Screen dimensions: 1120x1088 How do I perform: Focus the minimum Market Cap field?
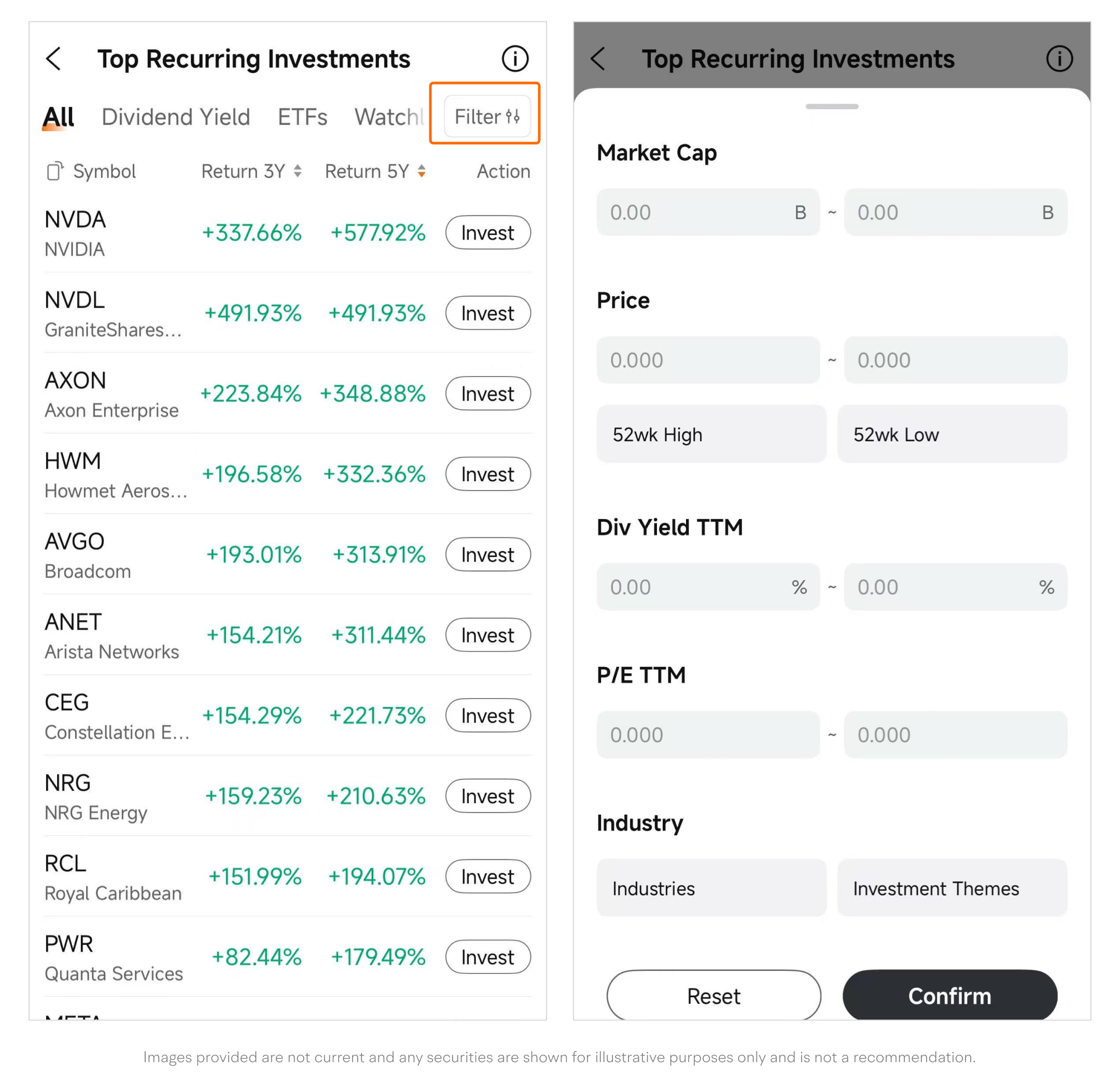click(697, 213)
